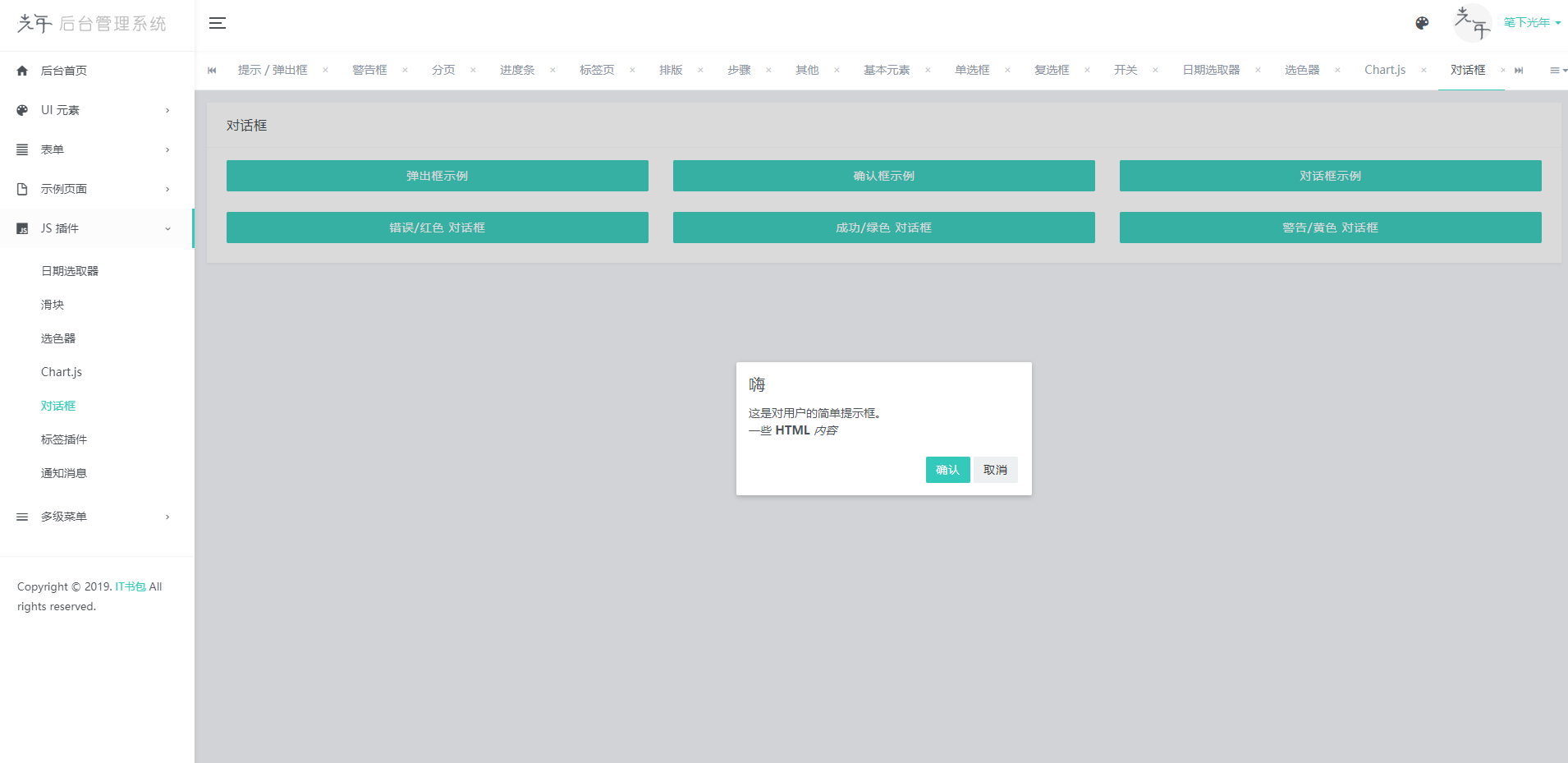The width and height of the screenshot is (1568, 763).
Task: Close the 标签页 tab
Action: 632,70
